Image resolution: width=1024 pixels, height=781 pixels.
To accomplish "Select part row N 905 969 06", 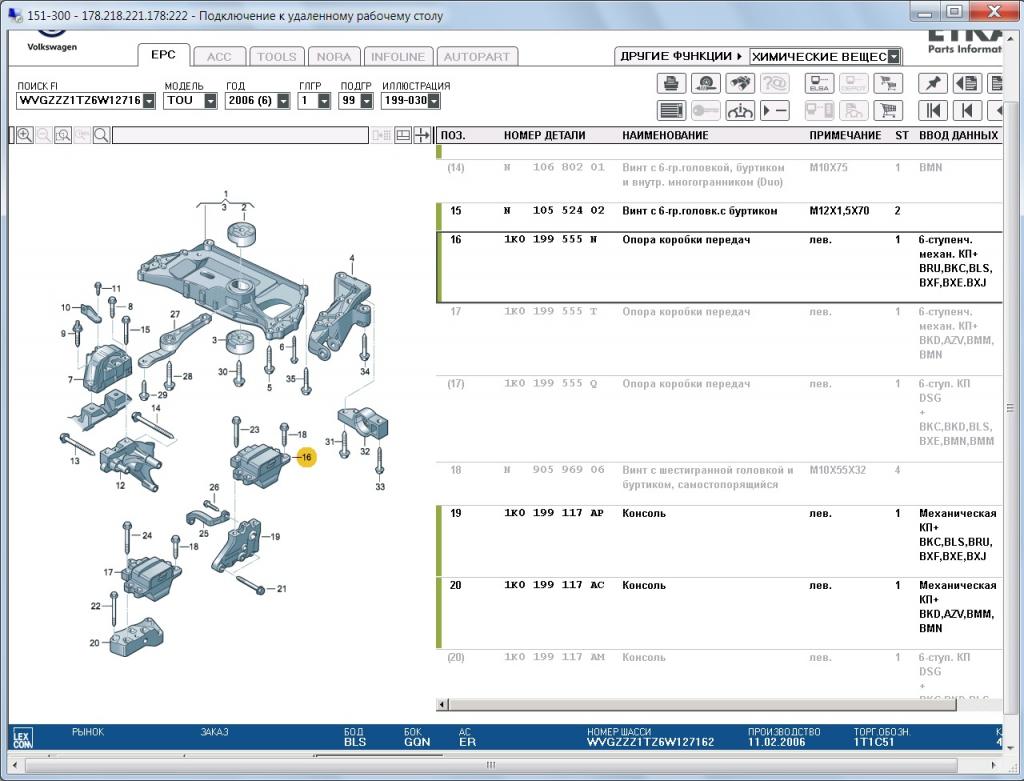I will tap(720, 484).
